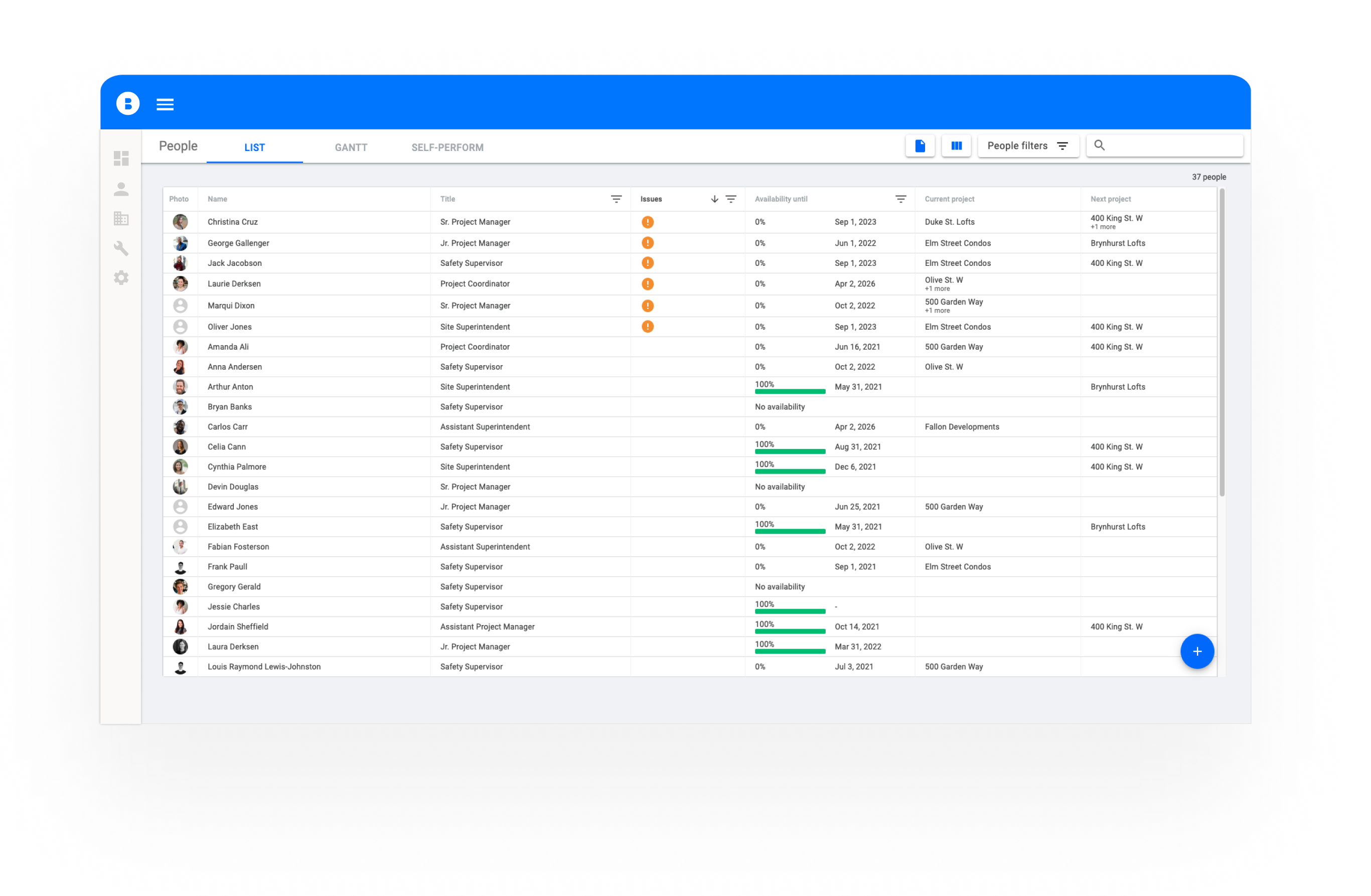Open the People filters button
Image resolution: width=1371 pixels, height=896 pixels.
(x=1028, y=146)
